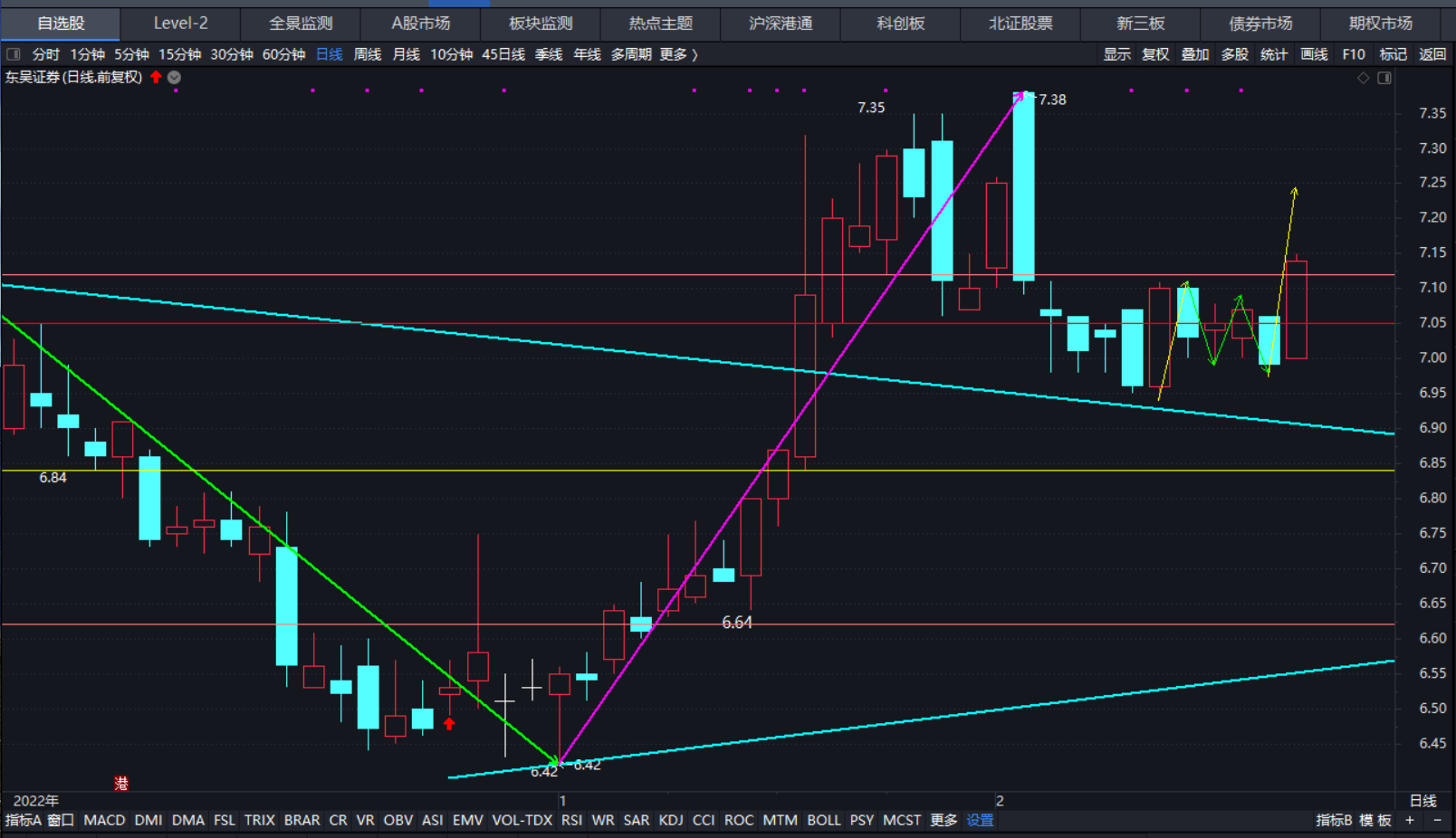
Task: Click the blue 设置 settings link
Action: point(980,820)
